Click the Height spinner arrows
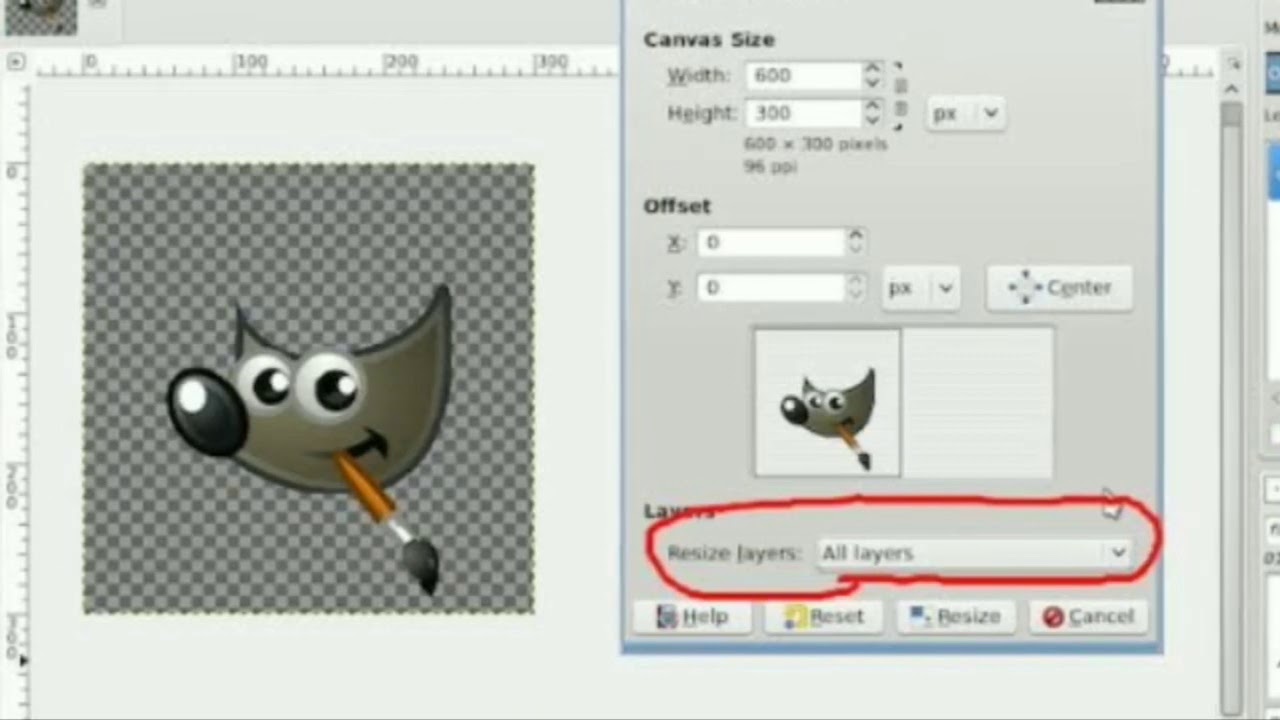The height and width of the screenshot is (720, 1280). point(873,113)
